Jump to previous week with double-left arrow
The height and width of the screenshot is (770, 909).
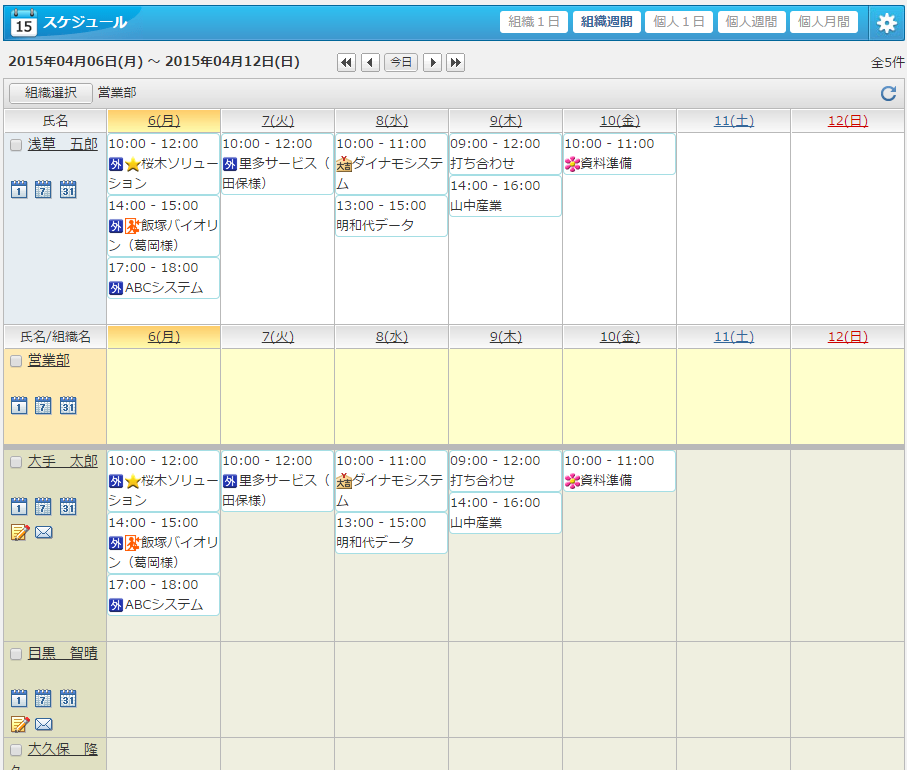pyautogui.click(x=347, y=62)
